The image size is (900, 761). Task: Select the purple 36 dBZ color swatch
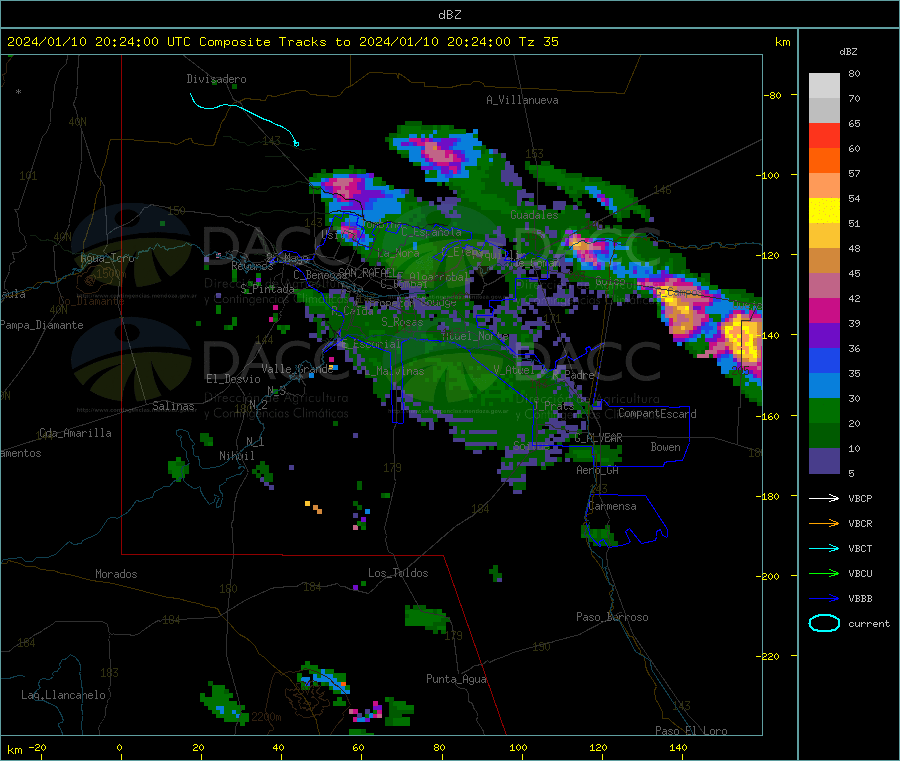pos(824,336)
